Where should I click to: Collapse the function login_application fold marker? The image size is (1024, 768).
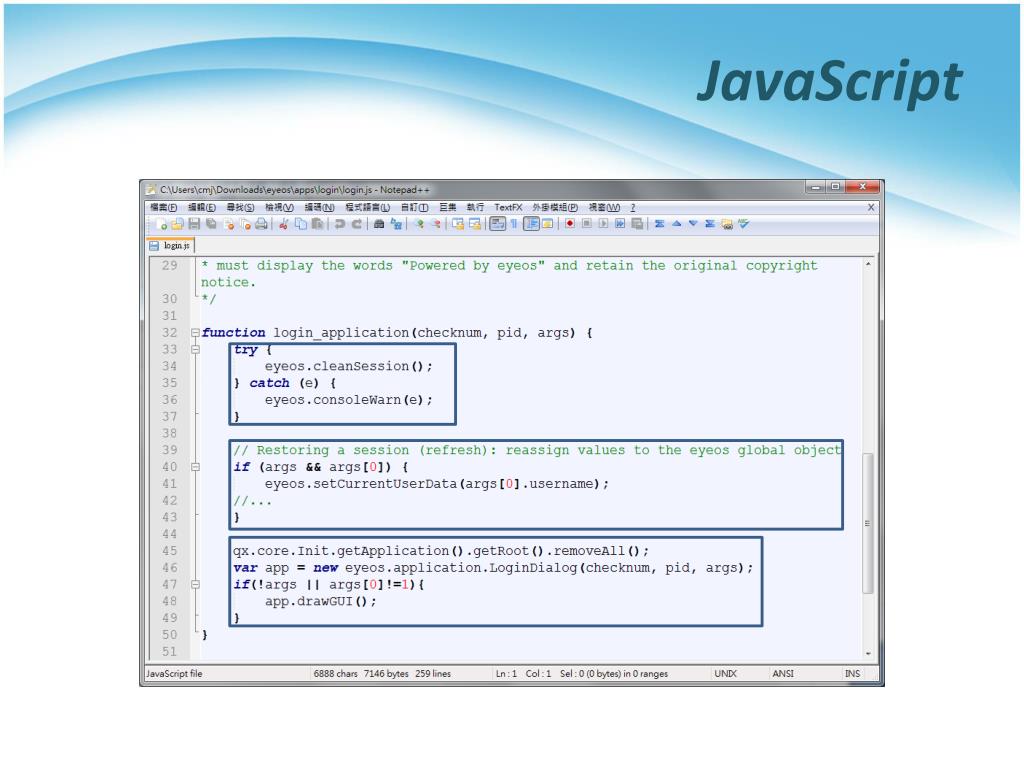(x=195, y=332)
